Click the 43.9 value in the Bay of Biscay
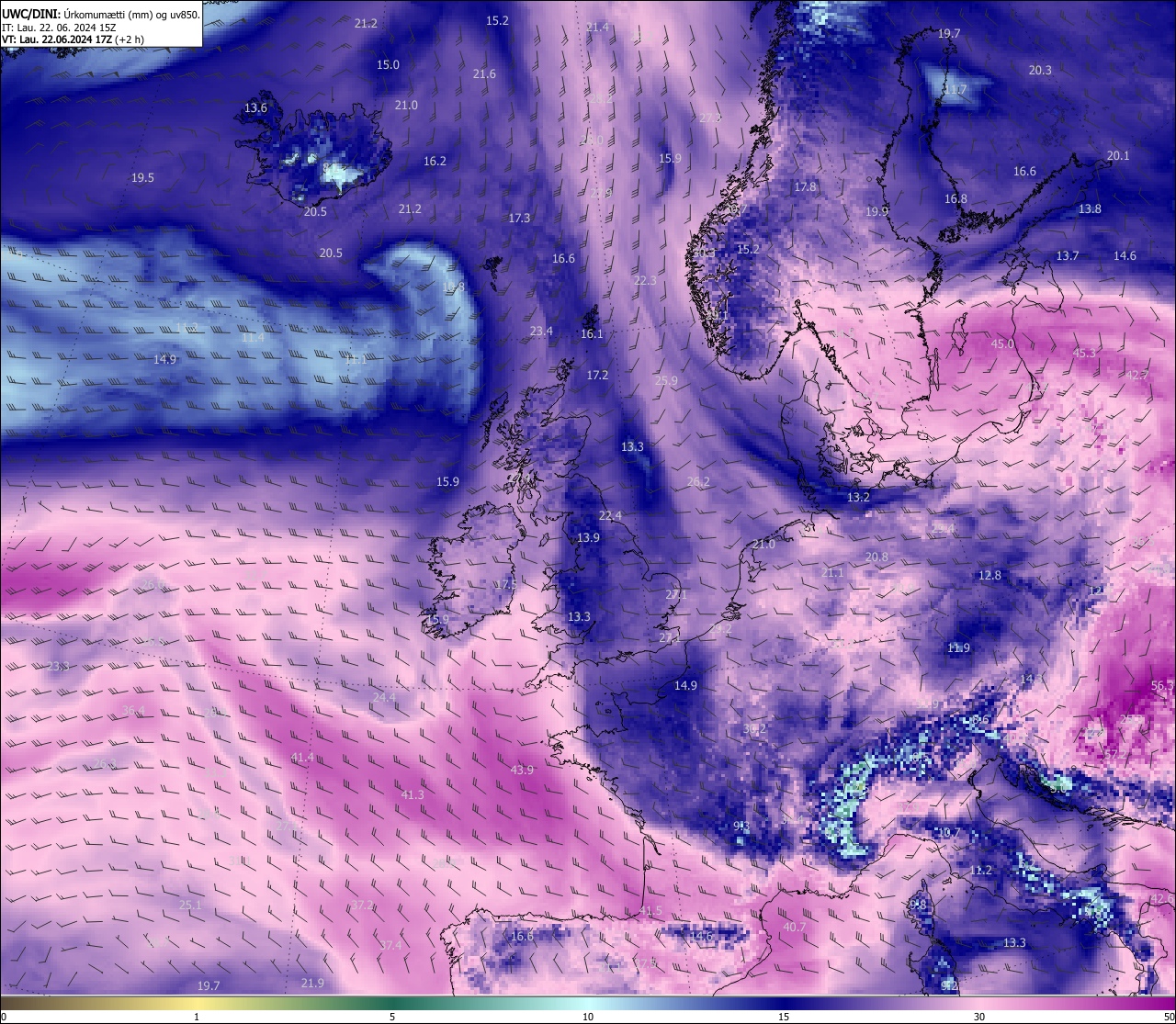Image resolution: width=1176 pixels, height=1024 pixels. pyautogui.click(x=522, y=771)
